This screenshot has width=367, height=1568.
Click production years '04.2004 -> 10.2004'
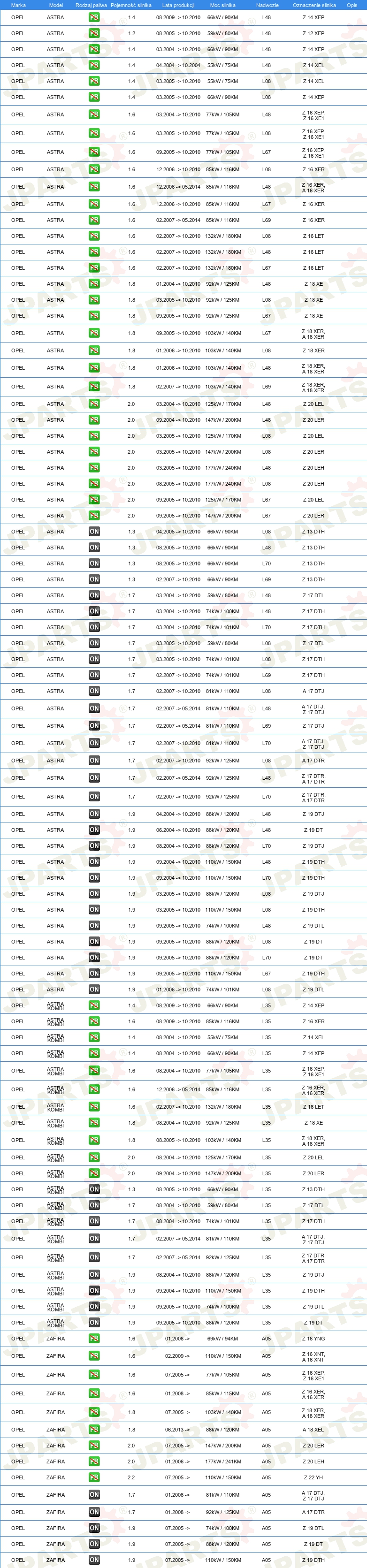pos(178,65)
